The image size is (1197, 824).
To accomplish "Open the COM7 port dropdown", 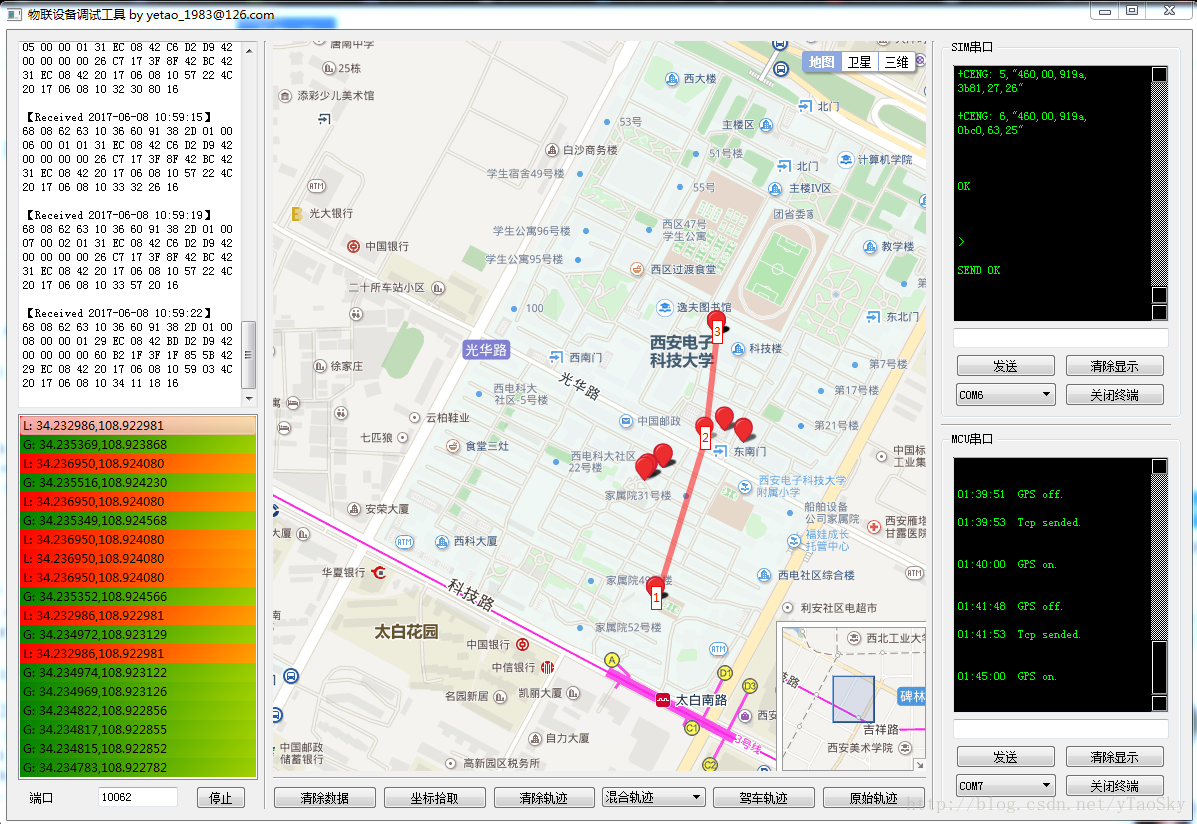I will [x=1006, y=786].
